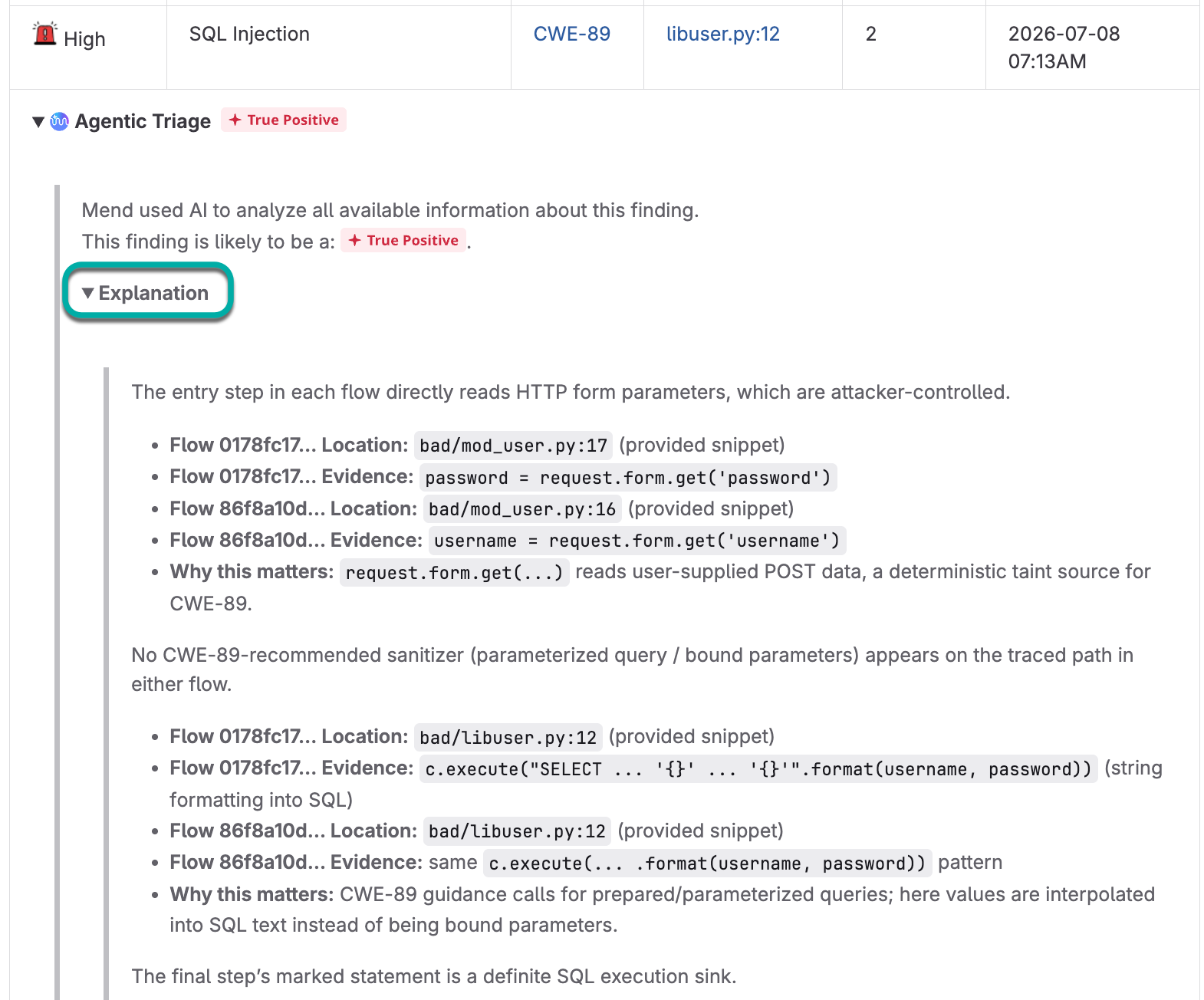Click the Agentic Triage heading text
The height and width of the screenshot is (1000, 1204).
pyautogui.click(x=143, y=121)
